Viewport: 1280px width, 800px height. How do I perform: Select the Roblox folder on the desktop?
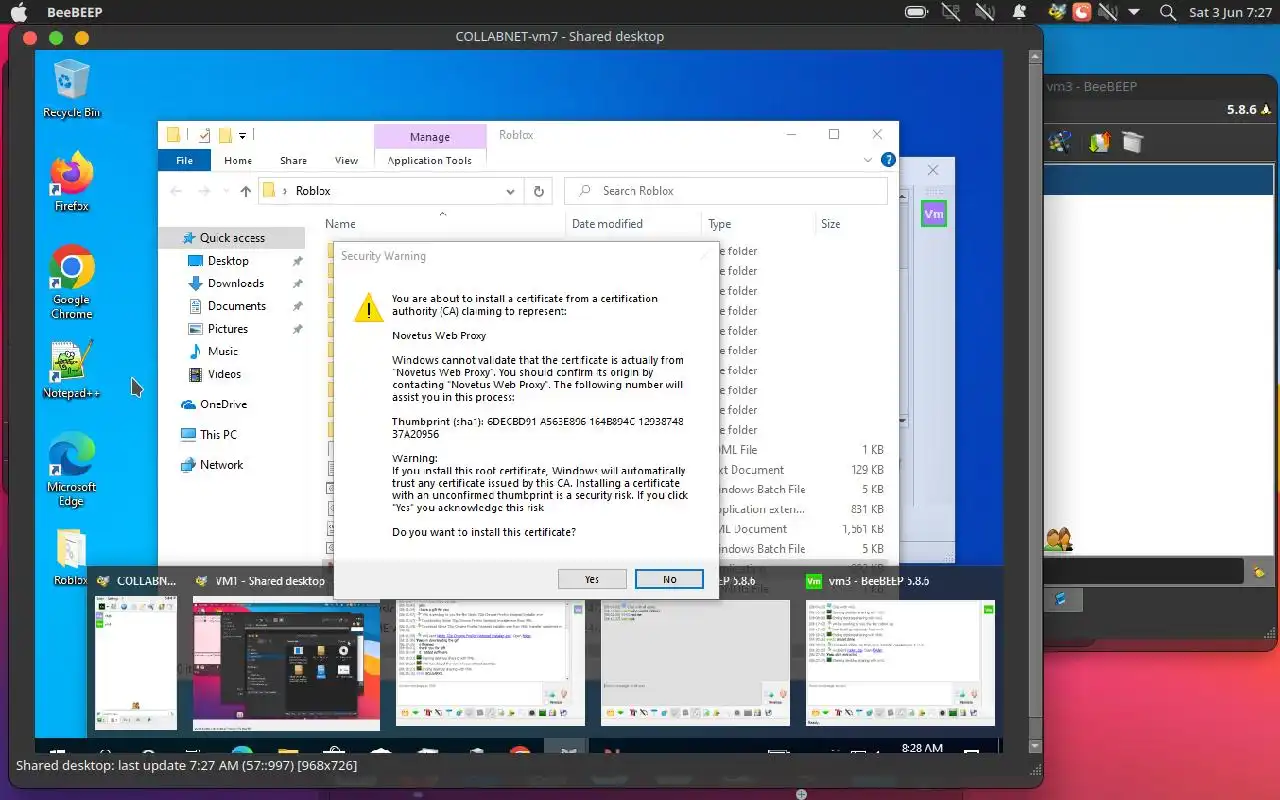tap(70, 557)
